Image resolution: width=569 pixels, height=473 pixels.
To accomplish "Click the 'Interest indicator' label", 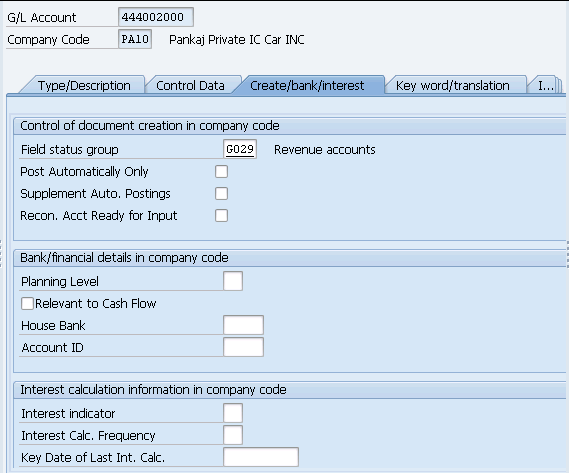I will coord(68,413).
